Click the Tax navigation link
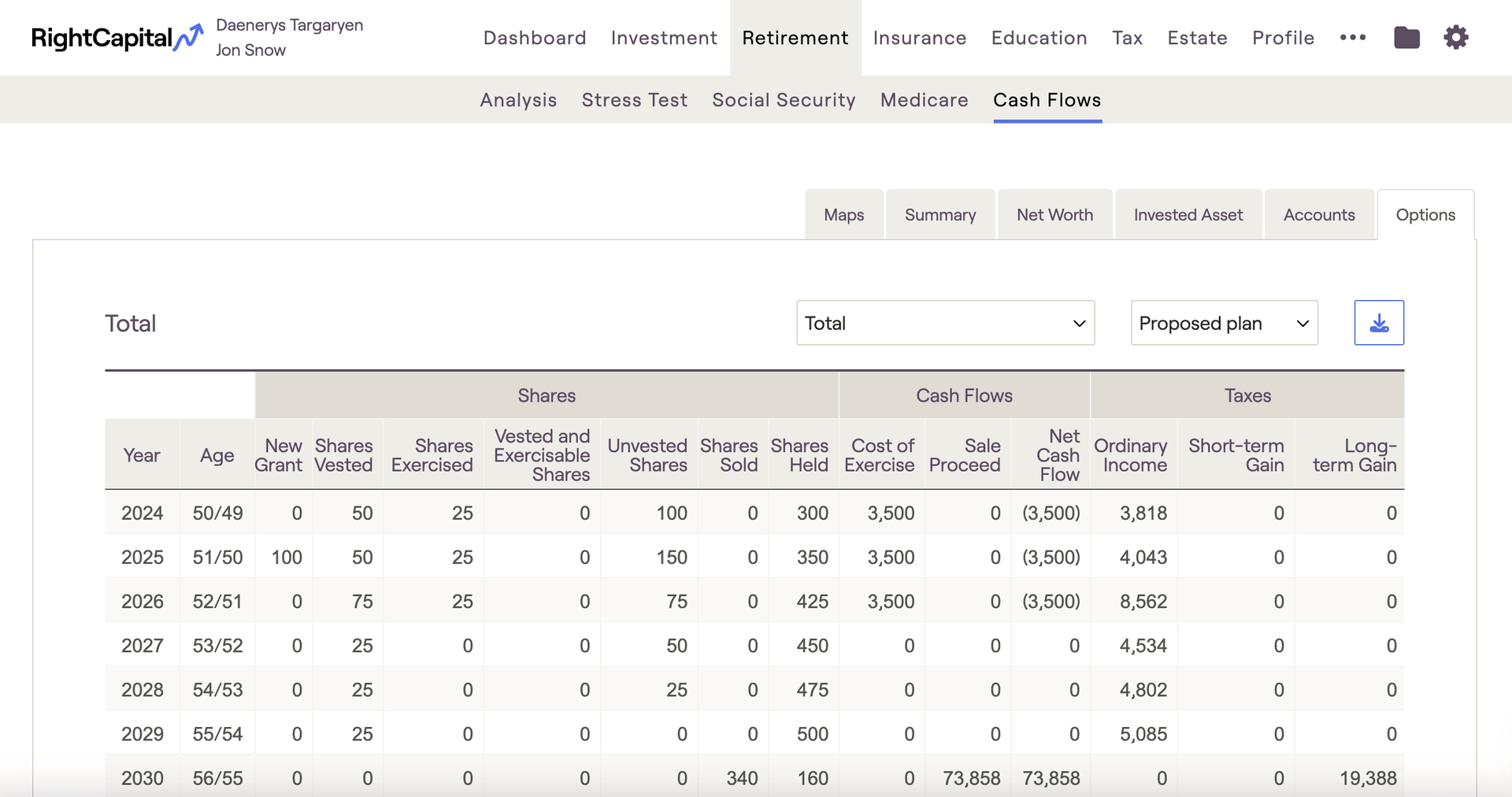The image size is (1512, 797). (1127, 38)
